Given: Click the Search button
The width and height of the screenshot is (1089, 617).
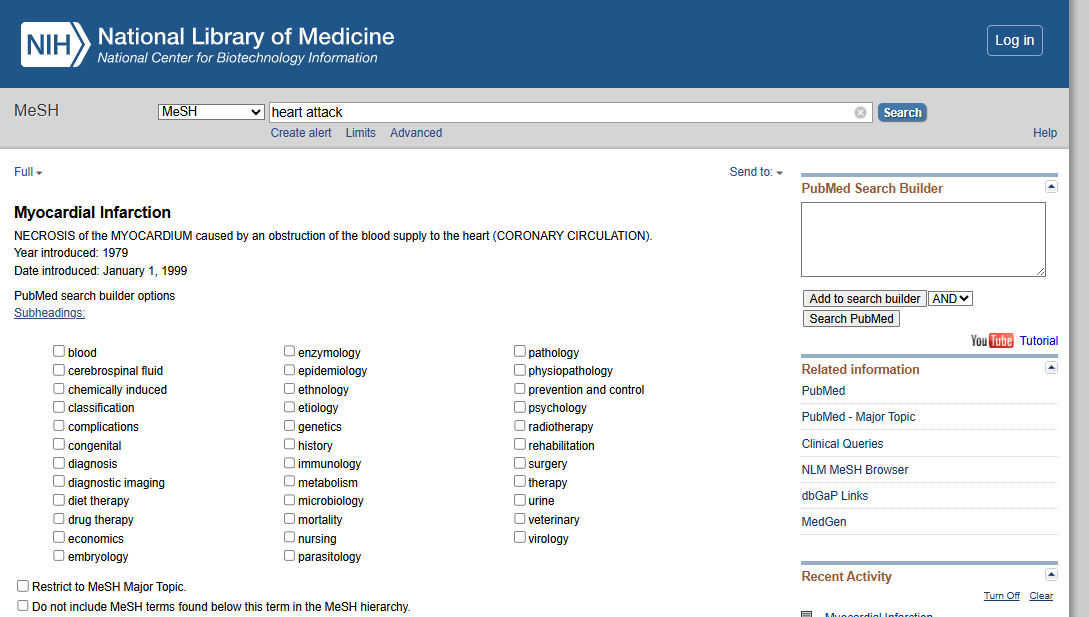Looking at the screenshot, I should [x=902, y=113].
